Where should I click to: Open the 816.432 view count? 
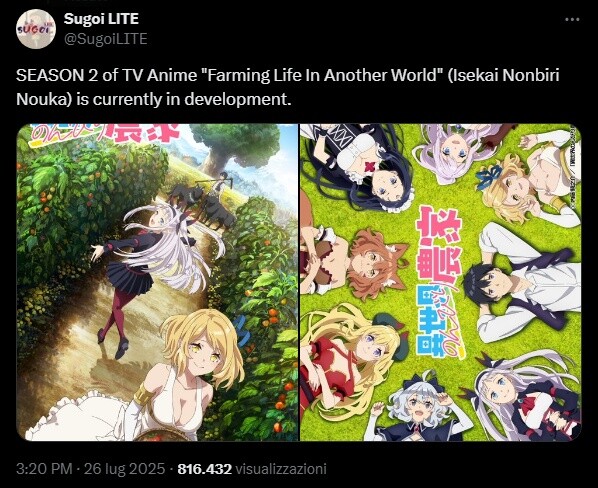pos(205,469)
